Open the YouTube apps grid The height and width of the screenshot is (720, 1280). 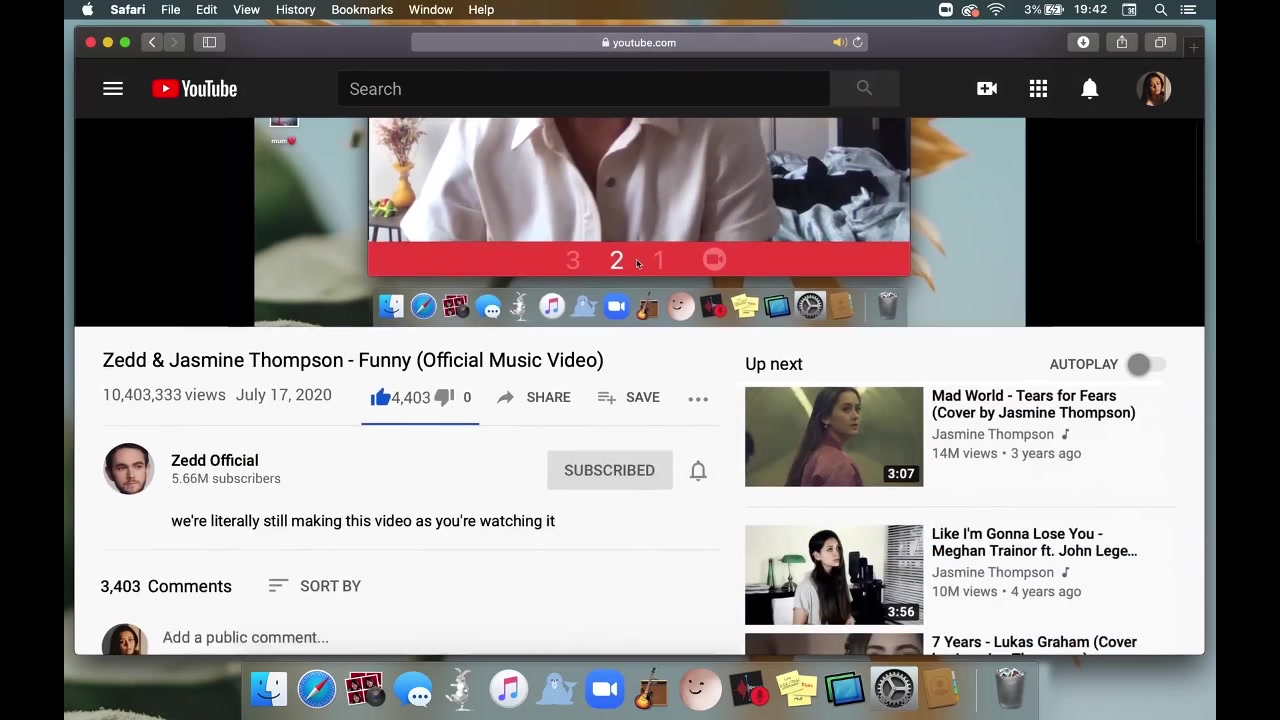[x=1038, y=89]
